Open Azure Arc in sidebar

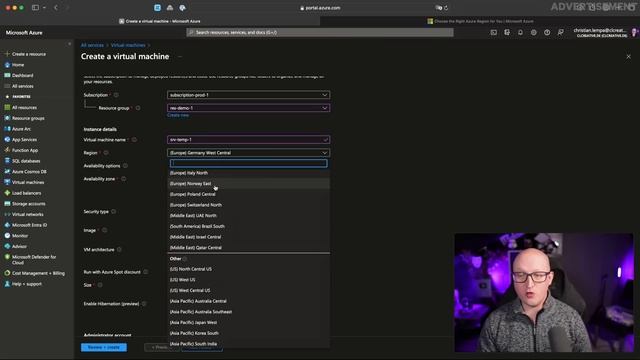pyautogui.click(x=18, y=129)
